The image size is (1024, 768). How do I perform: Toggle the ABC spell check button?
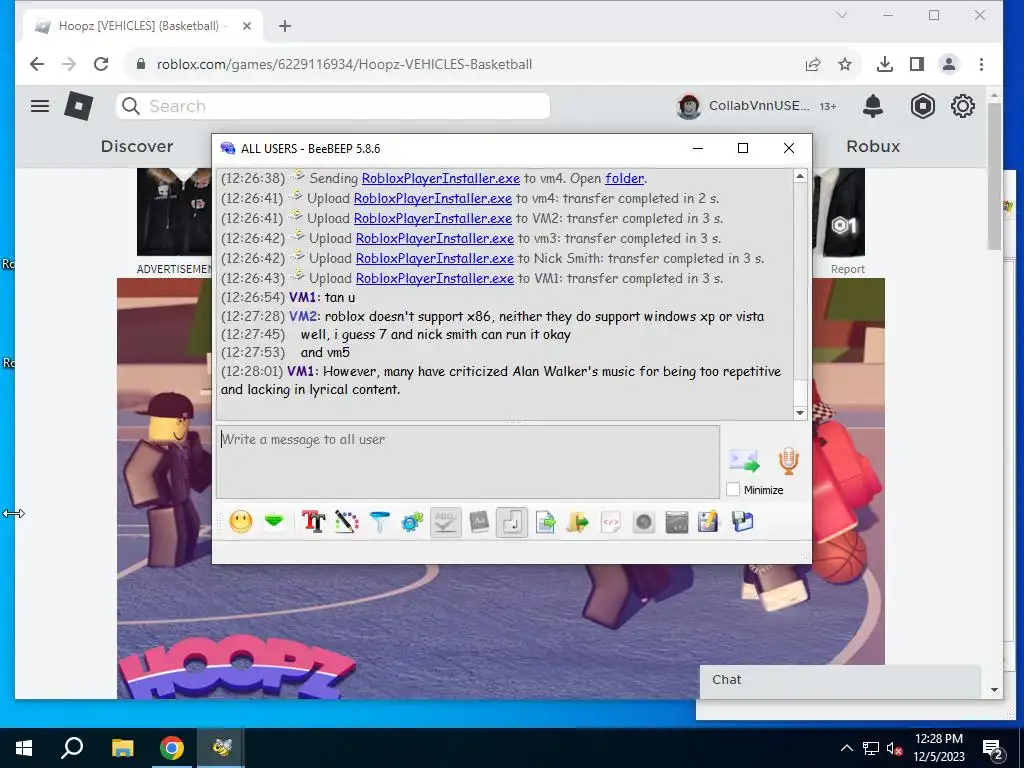coord(445,522)
